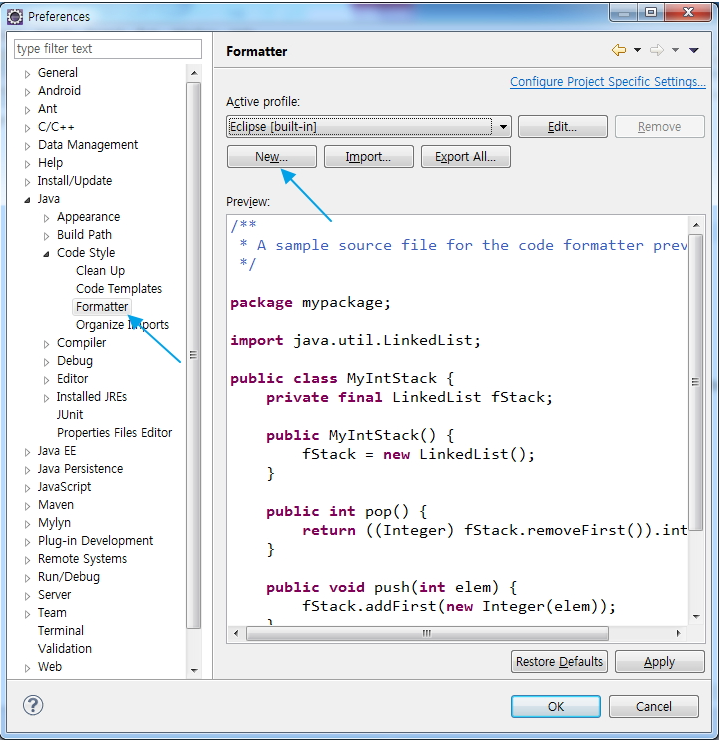The width and height of the screenshot is (719, 741).
Task: Expand the Build Path node
Action: (x=46, y=236)
